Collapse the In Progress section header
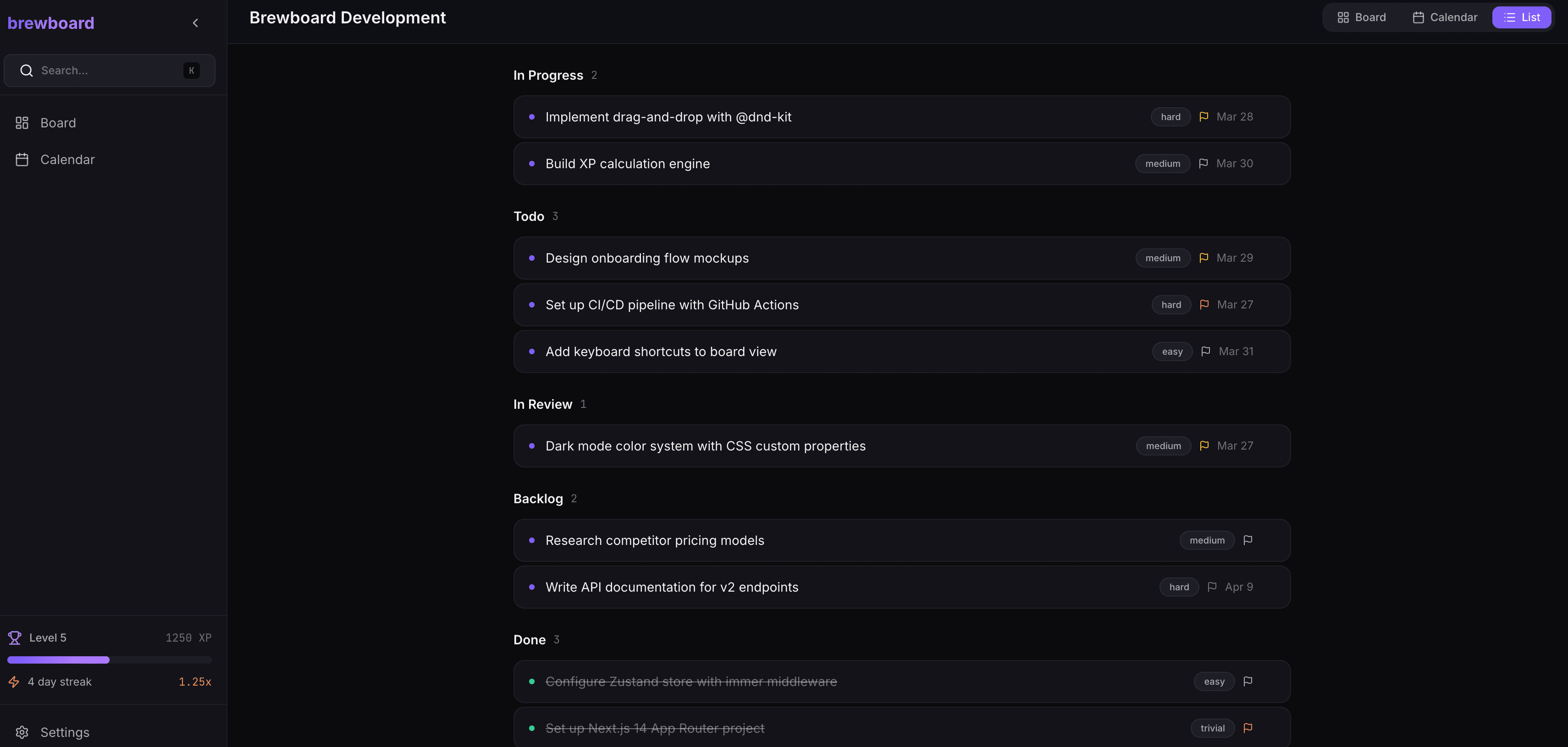This screenshot has width=1568, height=747. tap(548, 76)
